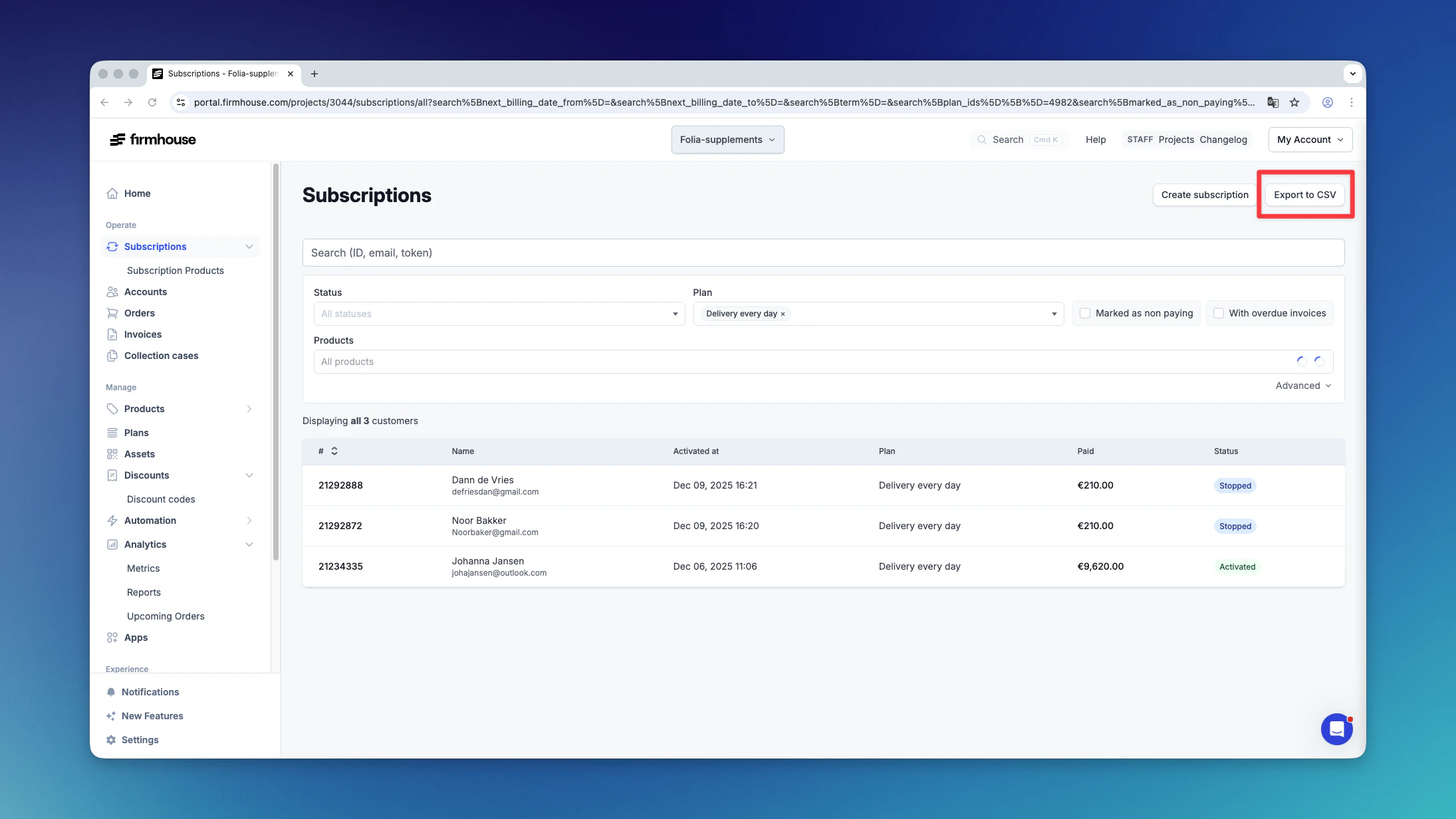Open Upcoming Orders in sidebar
Viewport: 1456px width, 819px height.
point(166,616)
